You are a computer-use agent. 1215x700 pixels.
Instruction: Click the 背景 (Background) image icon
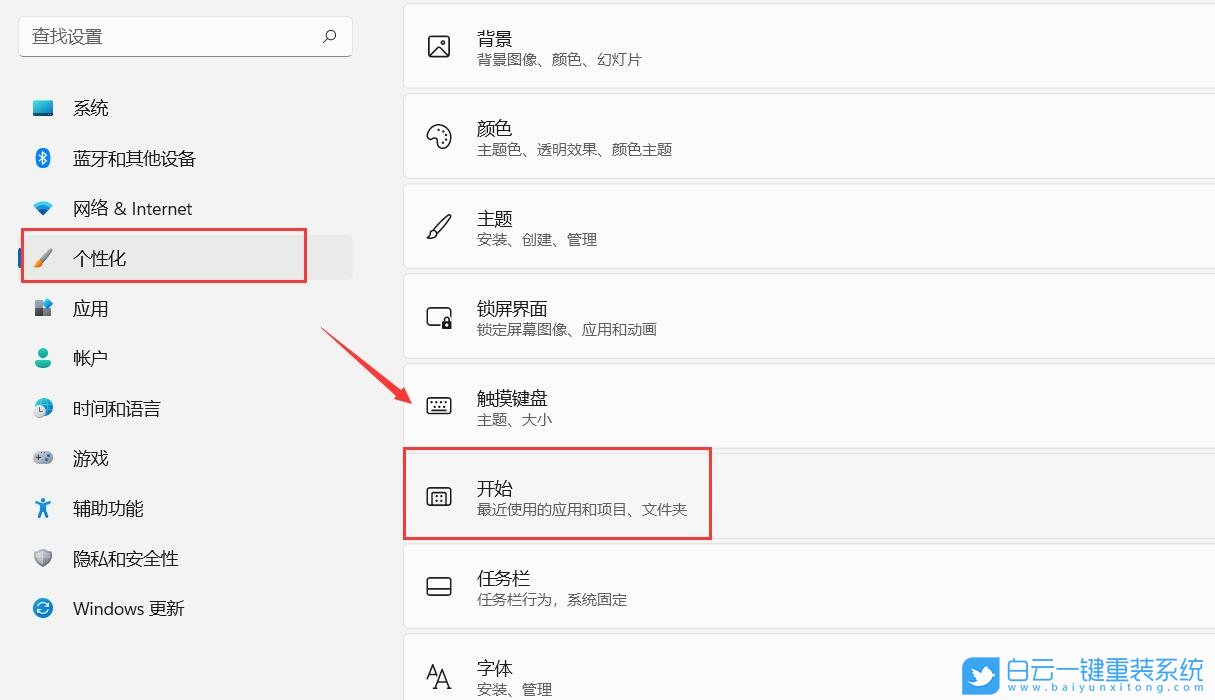pos(439,46)
